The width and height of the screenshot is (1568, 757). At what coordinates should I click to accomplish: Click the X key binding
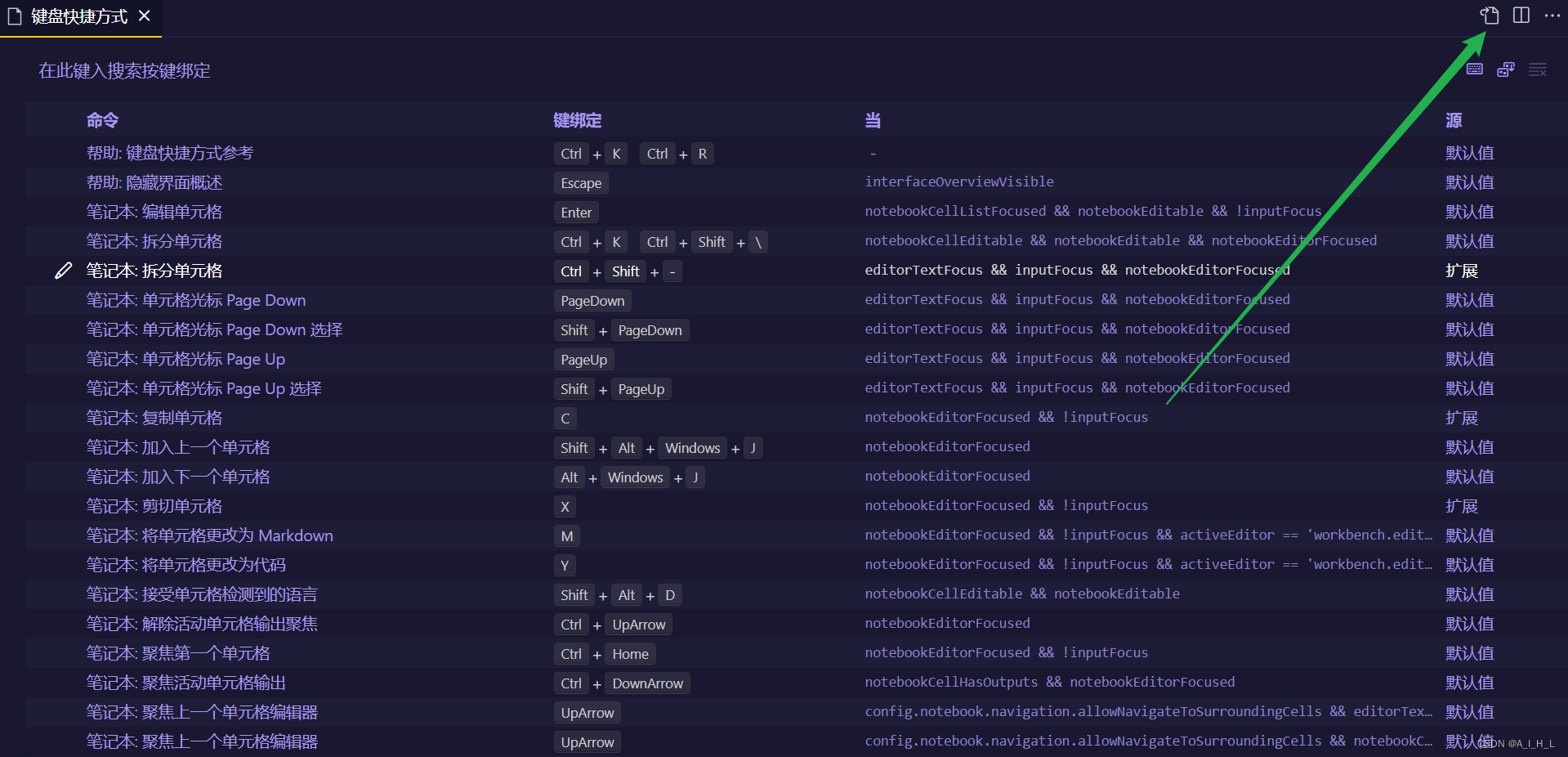point(565,507)
